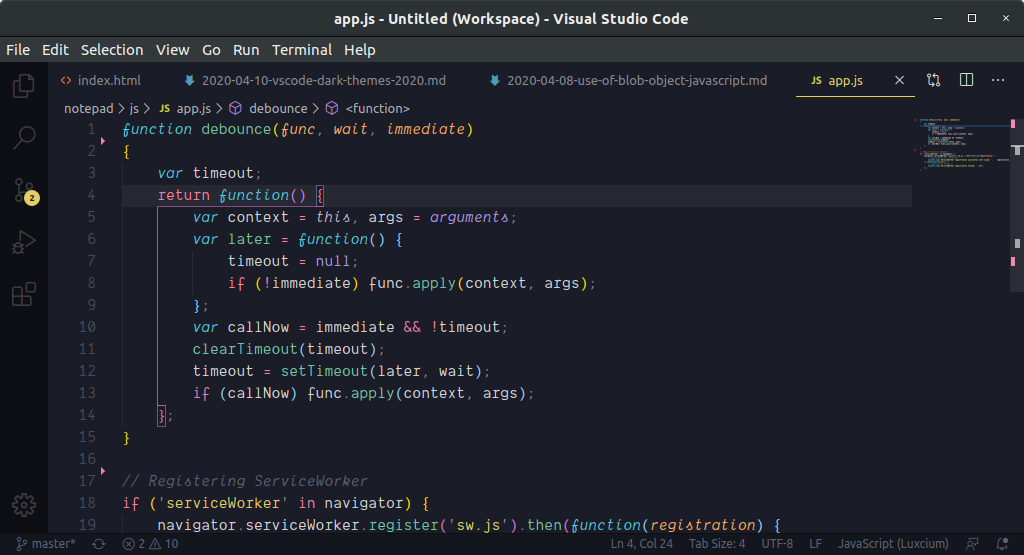Open the Selection menu

tap(112, 50)
